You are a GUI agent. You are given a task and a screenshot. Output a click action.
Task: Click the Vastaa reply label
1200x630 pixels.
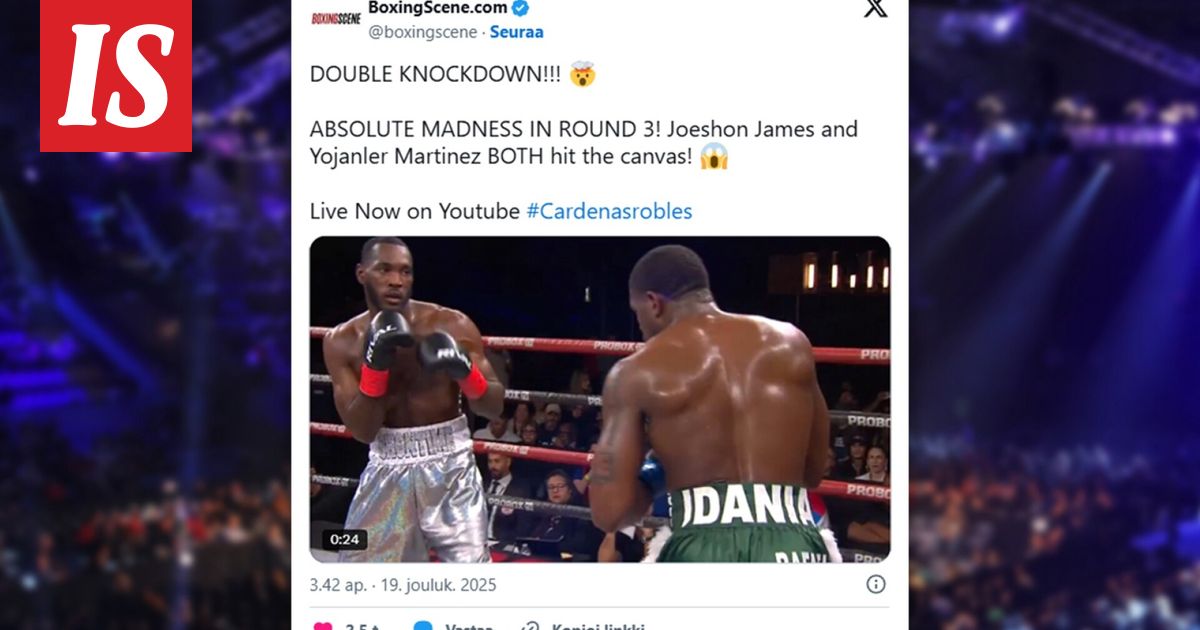pyautogui.click(x=468, y=627)
